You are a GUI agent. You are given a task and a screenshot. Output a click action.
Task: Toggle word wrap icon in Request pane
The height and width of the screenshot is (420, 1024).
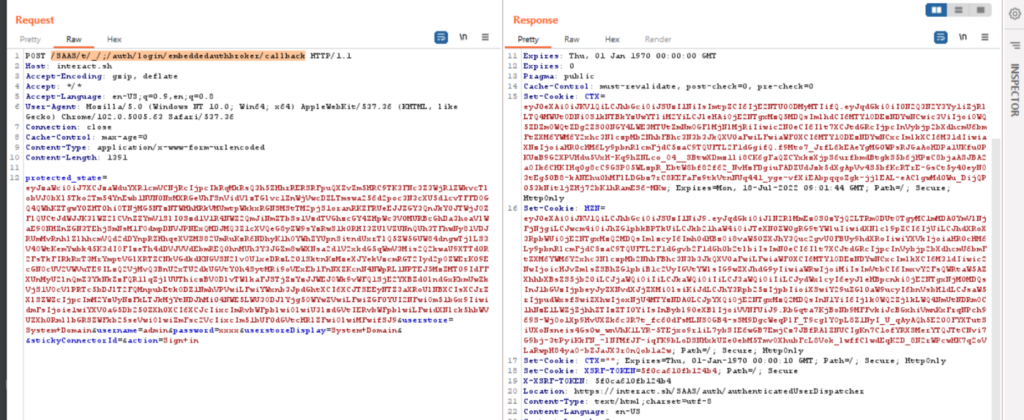[x=441, y=38]
